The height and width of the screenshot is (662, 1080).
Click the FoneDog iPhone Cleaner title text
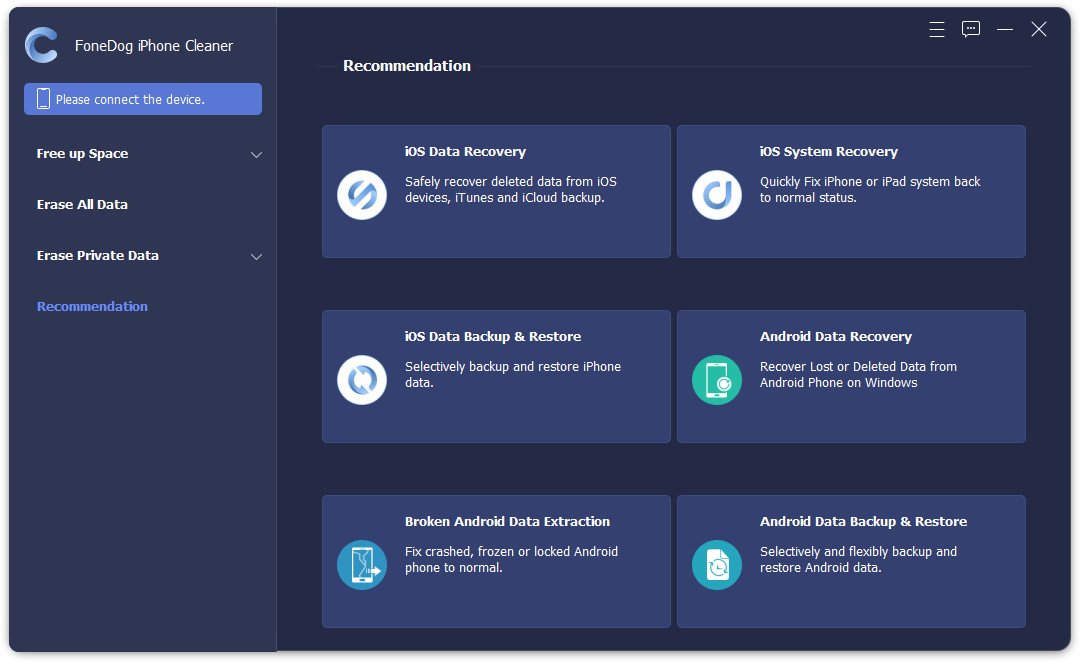click(x=154, y=45)
